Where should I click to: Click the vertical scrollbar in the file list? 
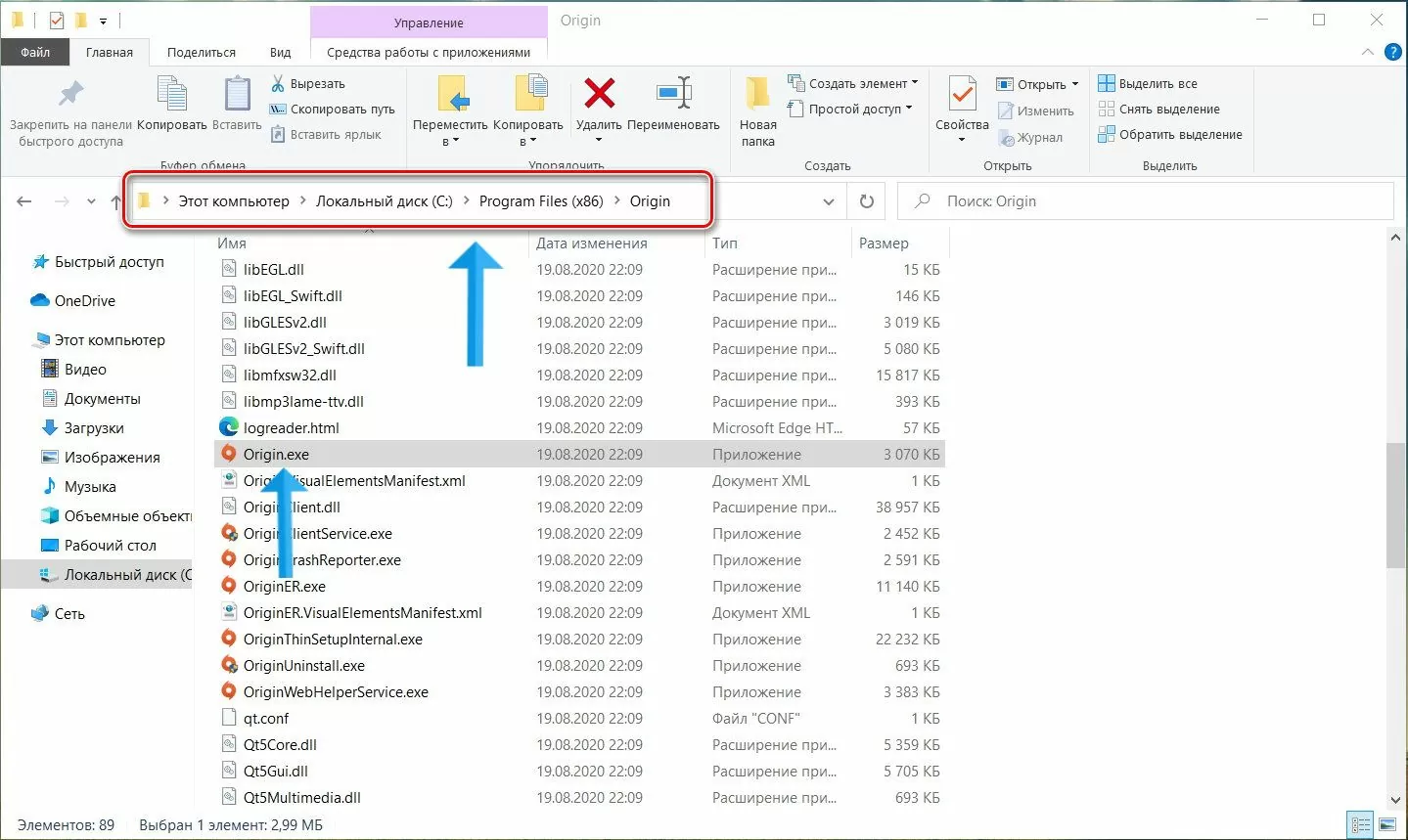point(1395,505)
